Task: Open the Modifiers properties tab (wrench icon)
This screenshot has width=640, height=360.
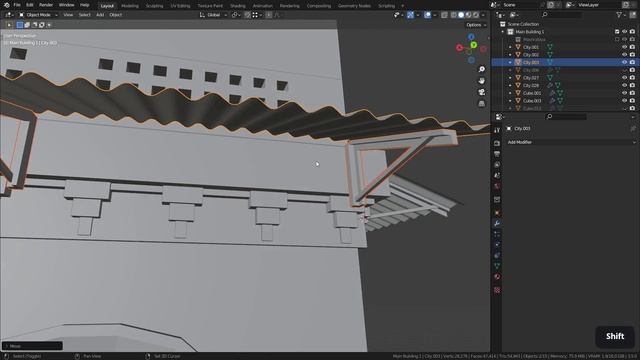Action: tap(497, 223)
